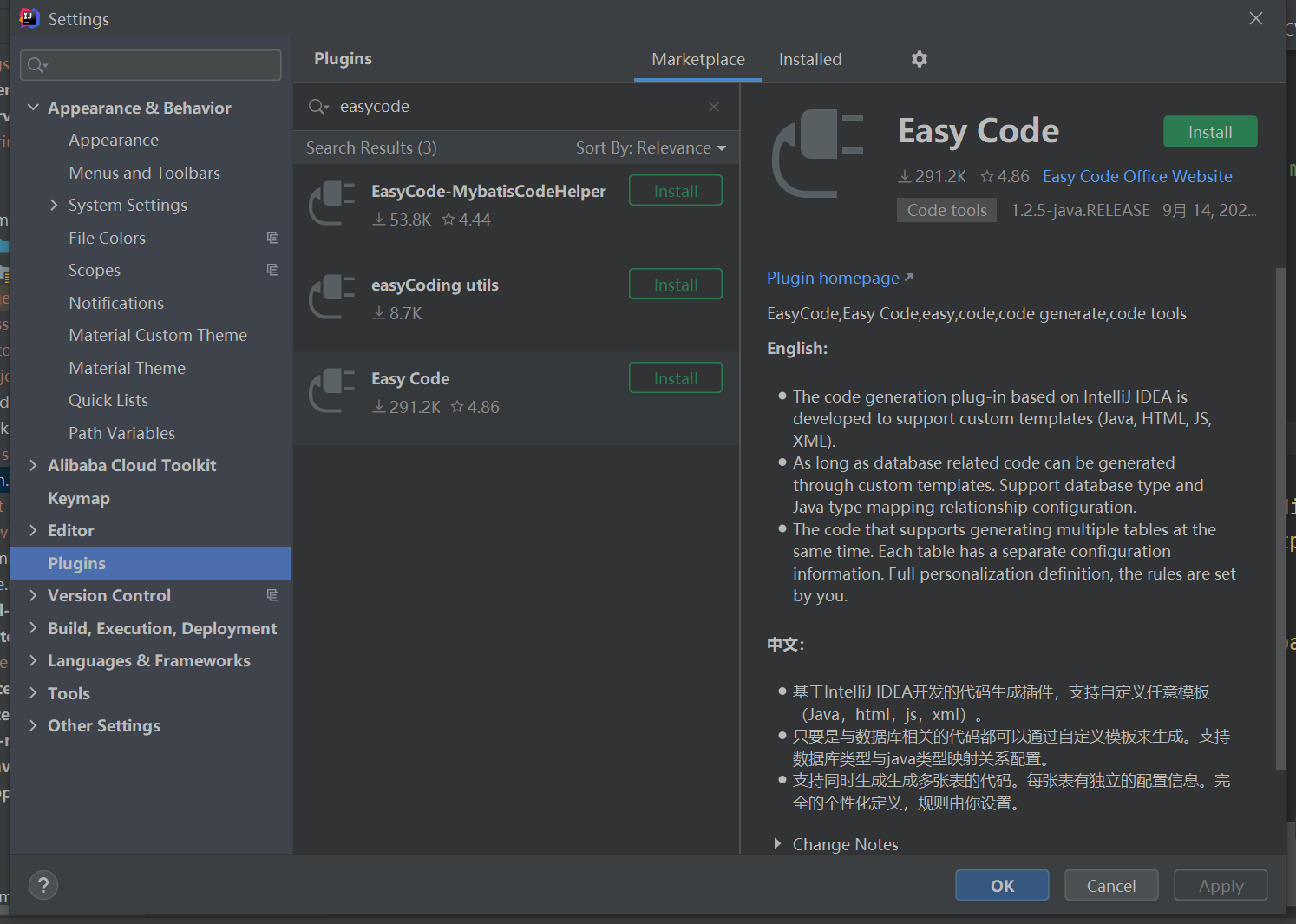Click the Easy Code rating star in details
Viewport: 1296px width, 924px height.
pyautogui.click(x=987, y=177)
